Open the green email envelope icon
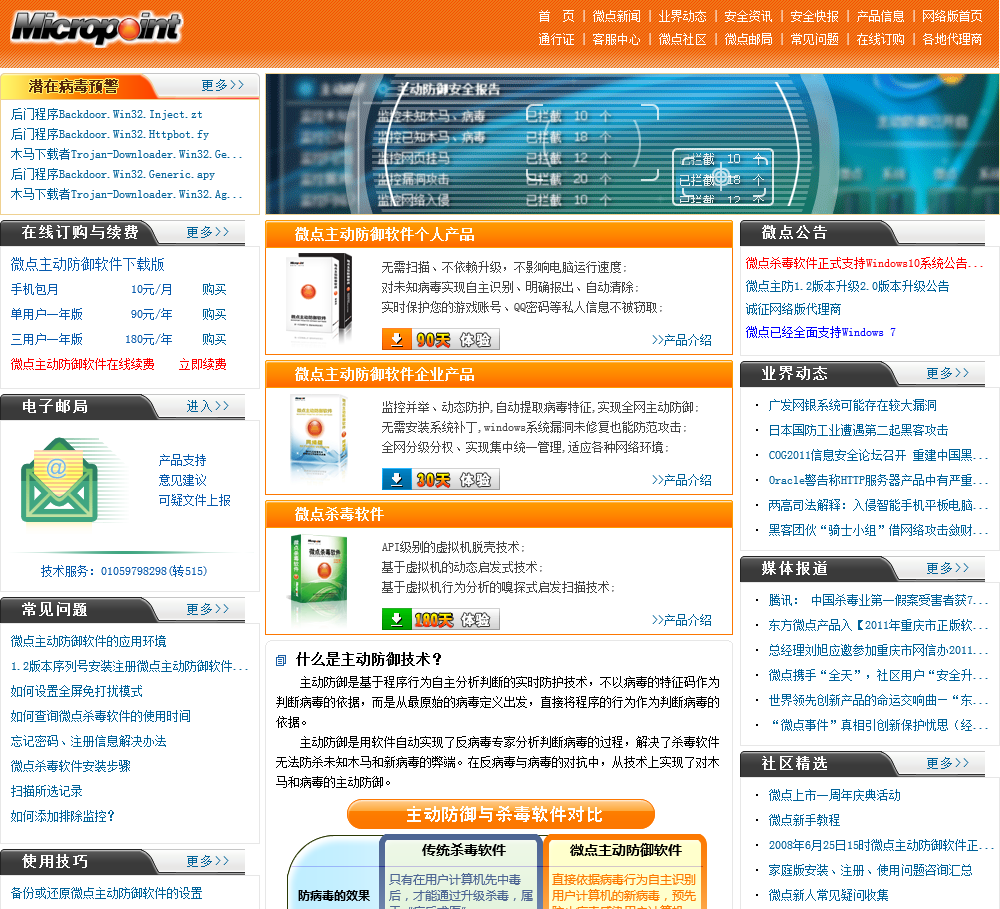The height and width of the screenshot is (909, 1000). (x=59, y=480)
